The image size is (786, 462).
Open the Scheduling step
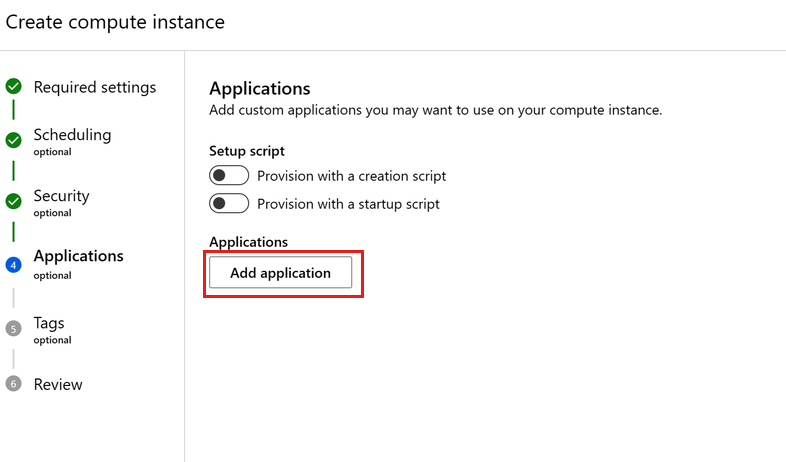tap(72, 135)
